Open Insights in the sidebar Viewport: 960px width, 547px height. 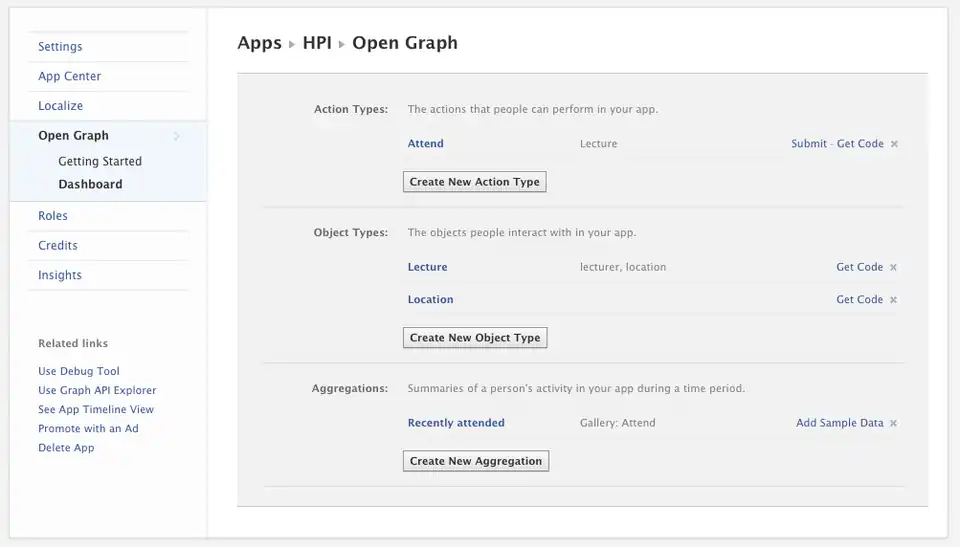[60, 275]
